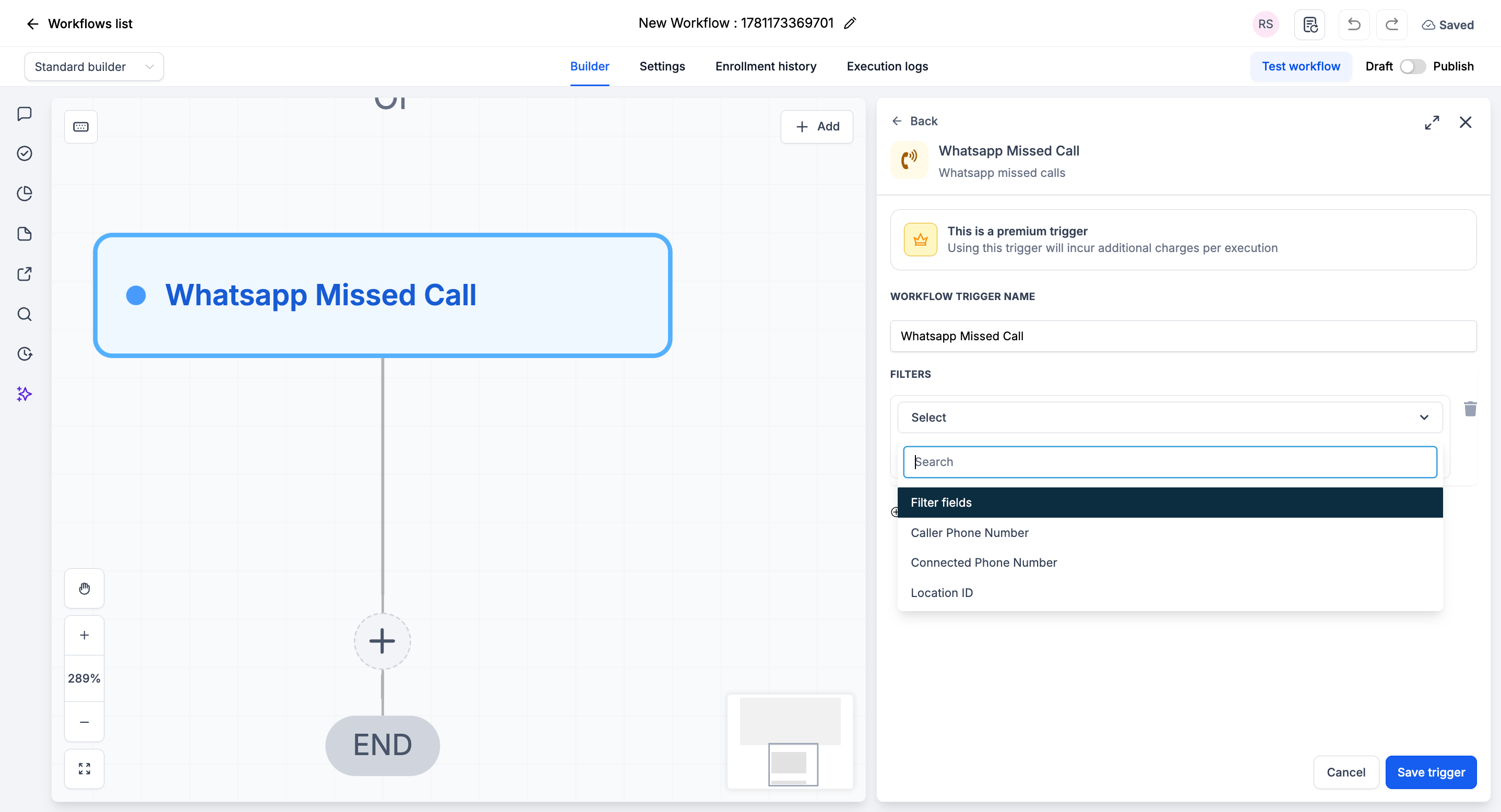This screenshot has height=812, width=1501.
Task: Click the premium trigger crown icon
Action: pos(921,240)
